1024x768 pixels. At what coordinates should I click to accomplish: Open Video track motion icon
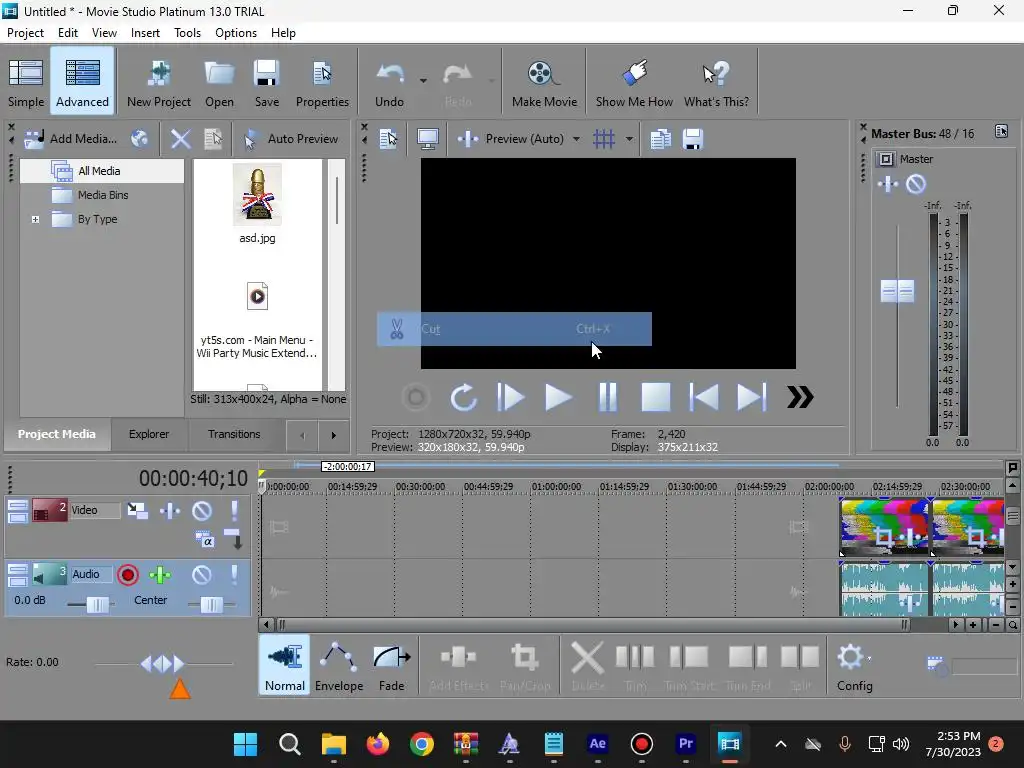click(x=137, y=510)
